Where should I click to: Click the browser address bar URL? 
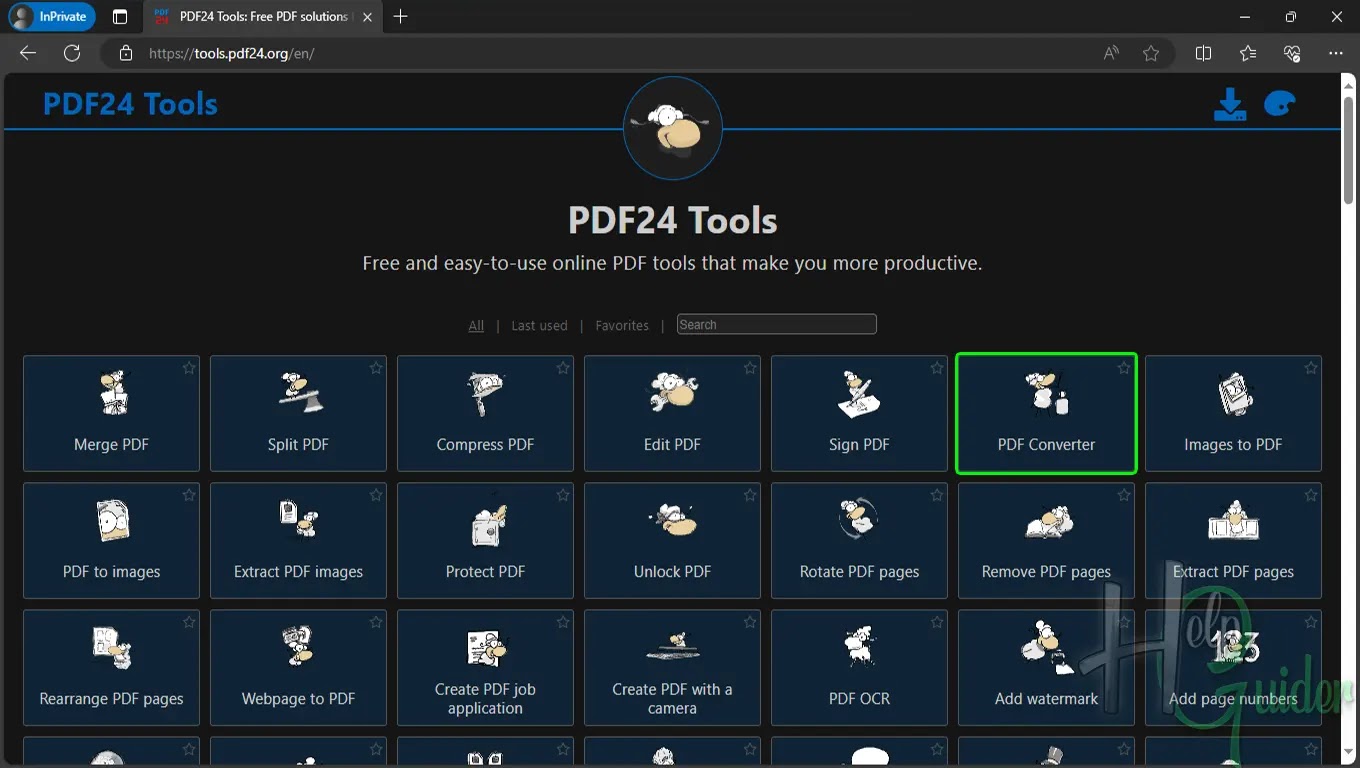(x=232, y=53)
